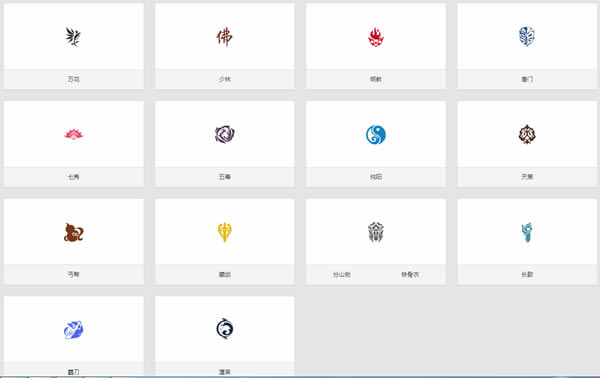Pick the teal 长歌 sect icon
Viewport: 600px width, 378px height.
527,232
